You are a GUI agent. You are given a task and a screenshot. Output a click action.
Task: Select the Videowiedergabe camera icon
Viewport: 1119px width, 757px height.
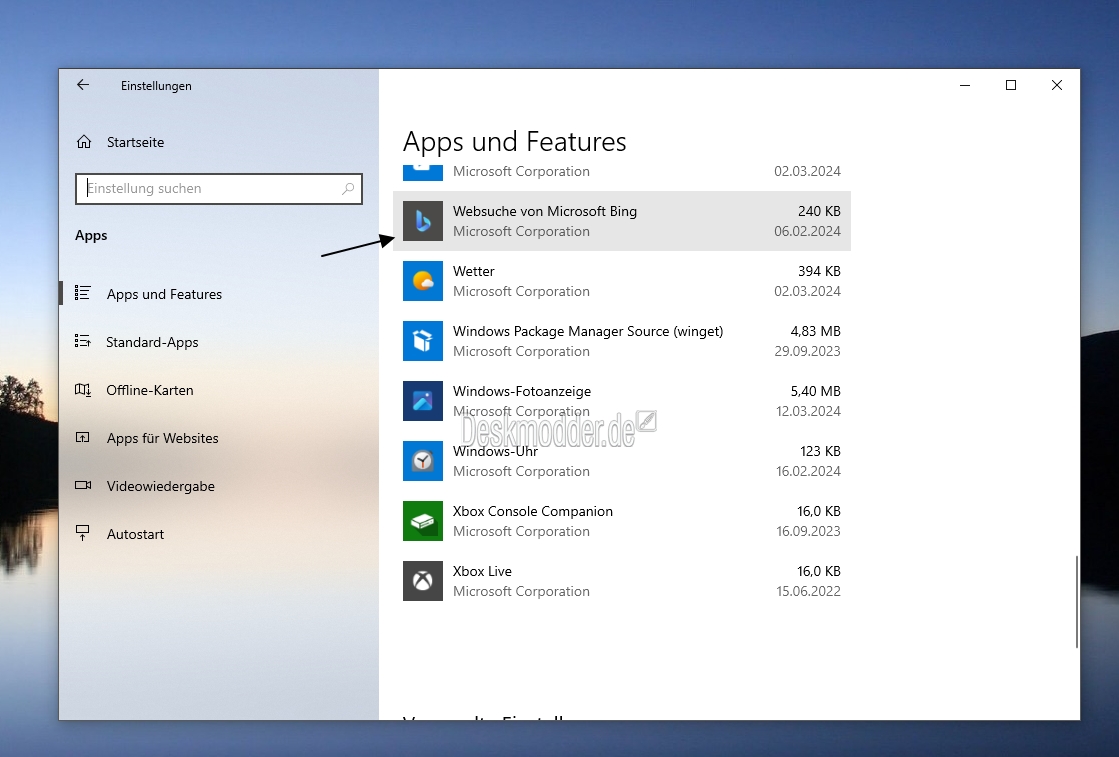click(x=83, y=485)
